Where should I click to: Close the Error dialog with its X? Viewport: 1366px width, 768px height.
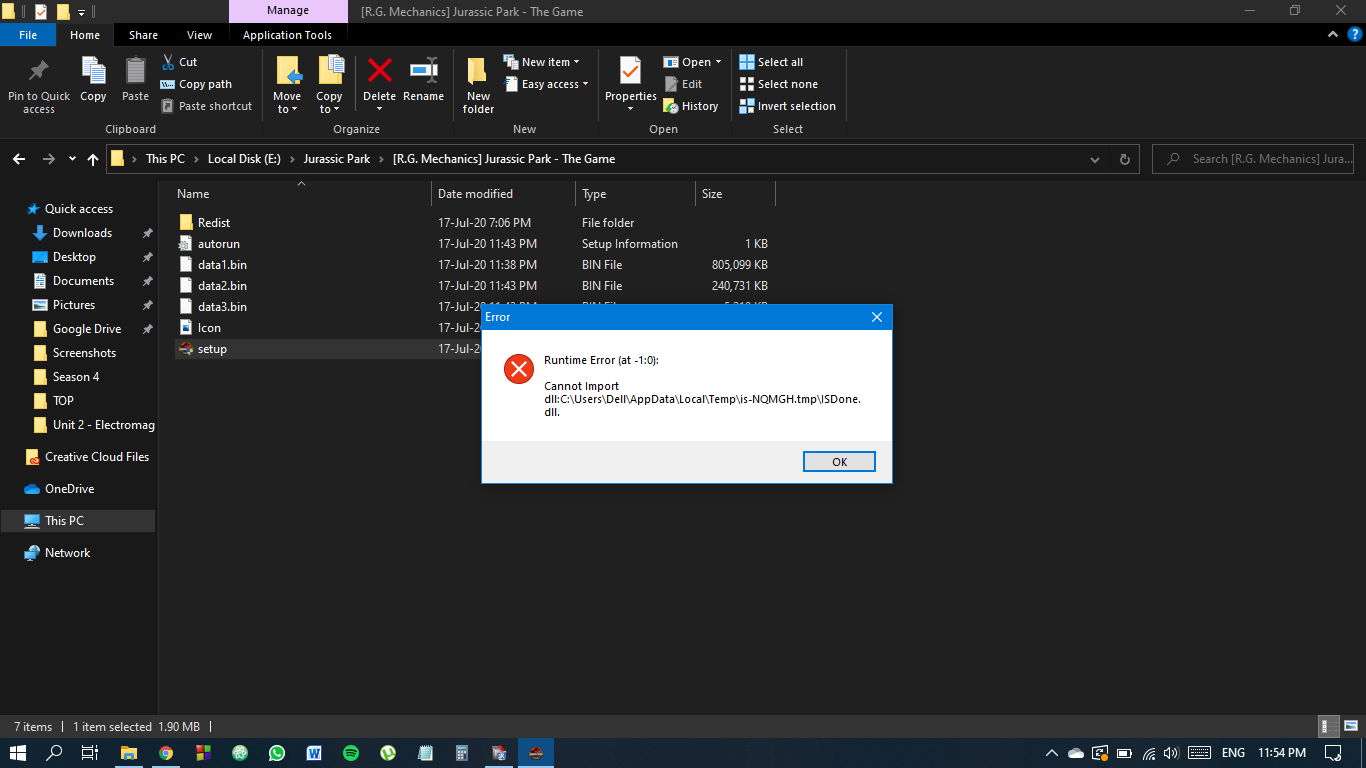pos(877,317)
